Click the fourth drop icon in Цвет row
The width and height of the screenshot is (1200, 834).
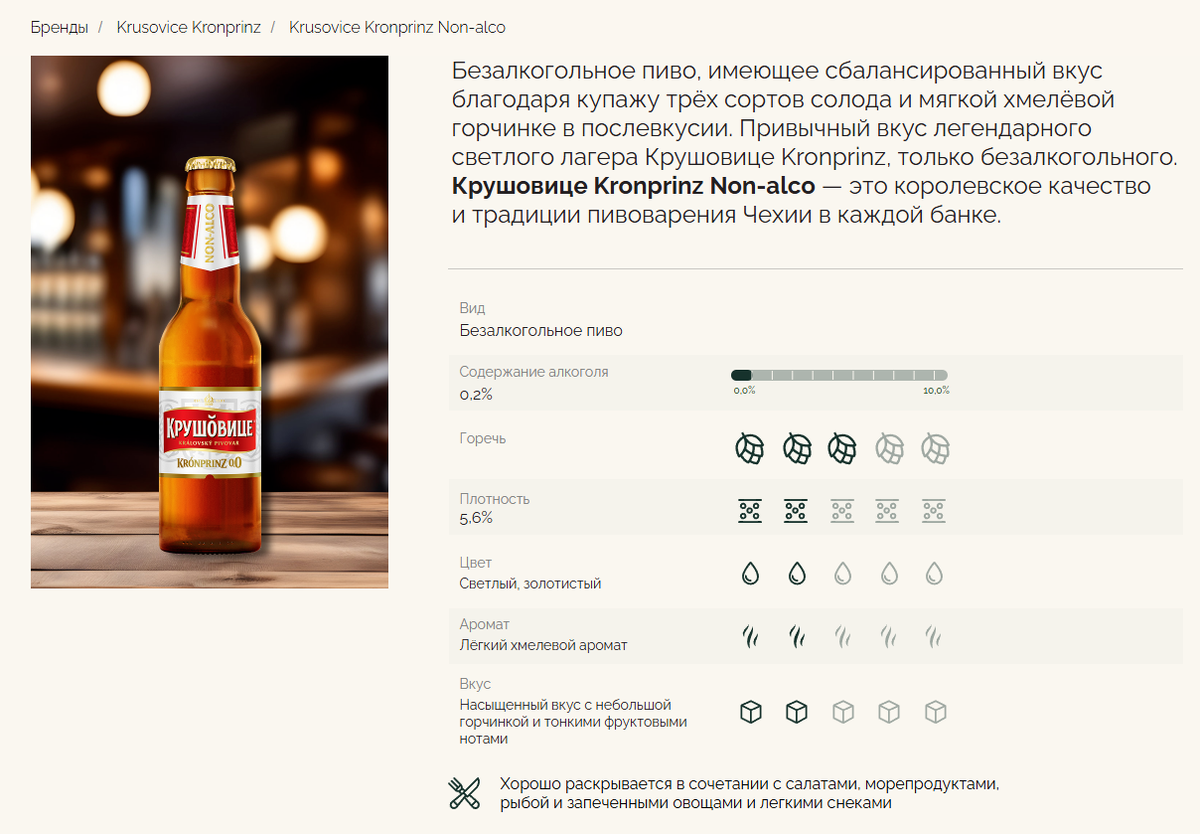tap(889, 573)
